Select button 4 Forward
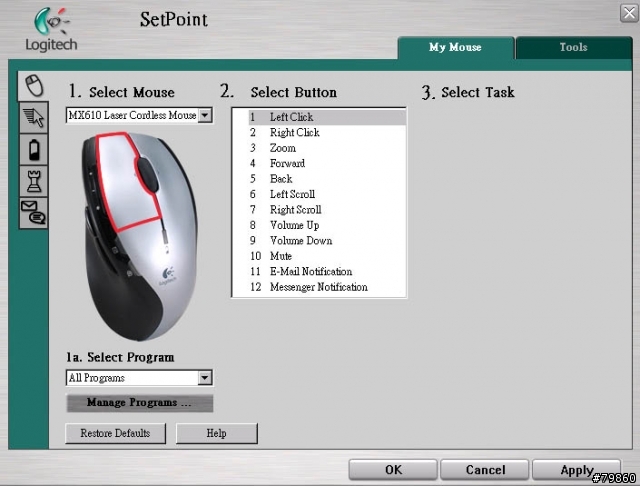The width and height of the screenshot is (640, 486). pyautogui.click(x=327, y=164)
